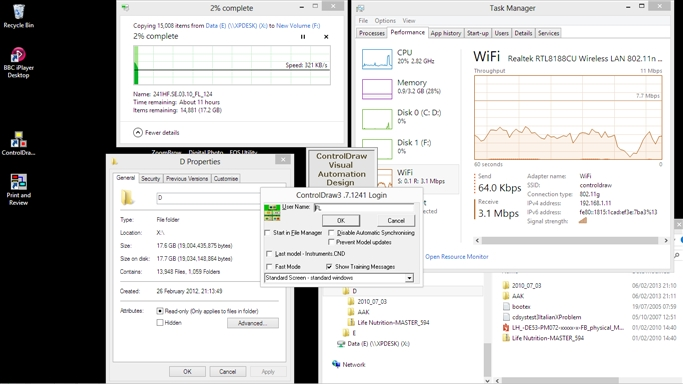Open BBC iPlayer Desktop icon
The width and height of the screenshot is (683, 384).
pos(18,63)
